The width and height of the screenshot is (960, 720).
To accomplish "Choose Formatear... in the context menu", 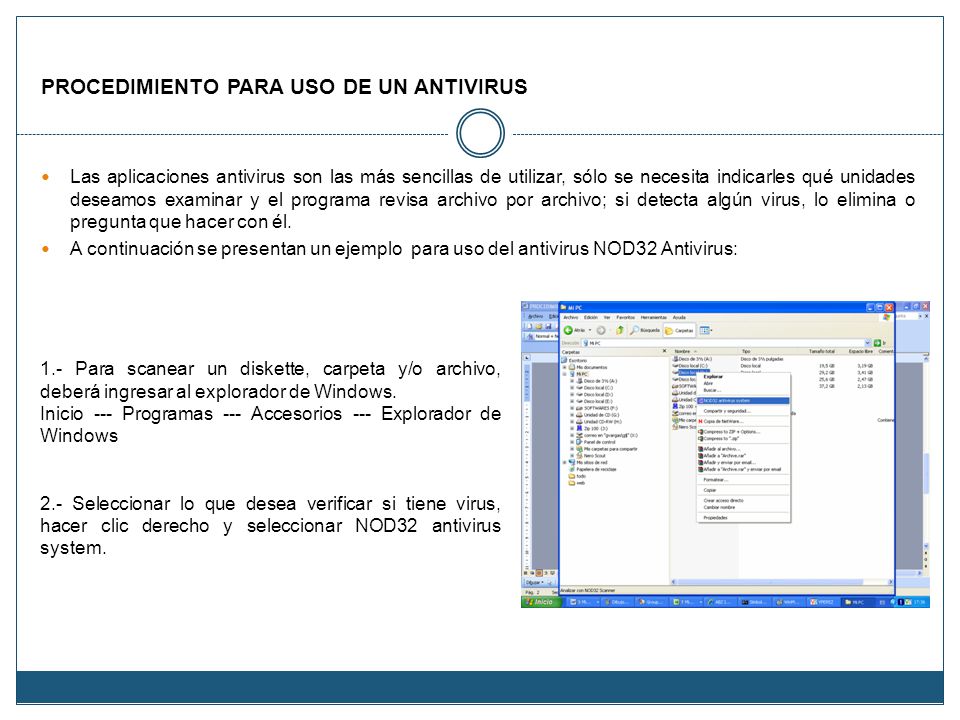I will [x=743, y=479].
